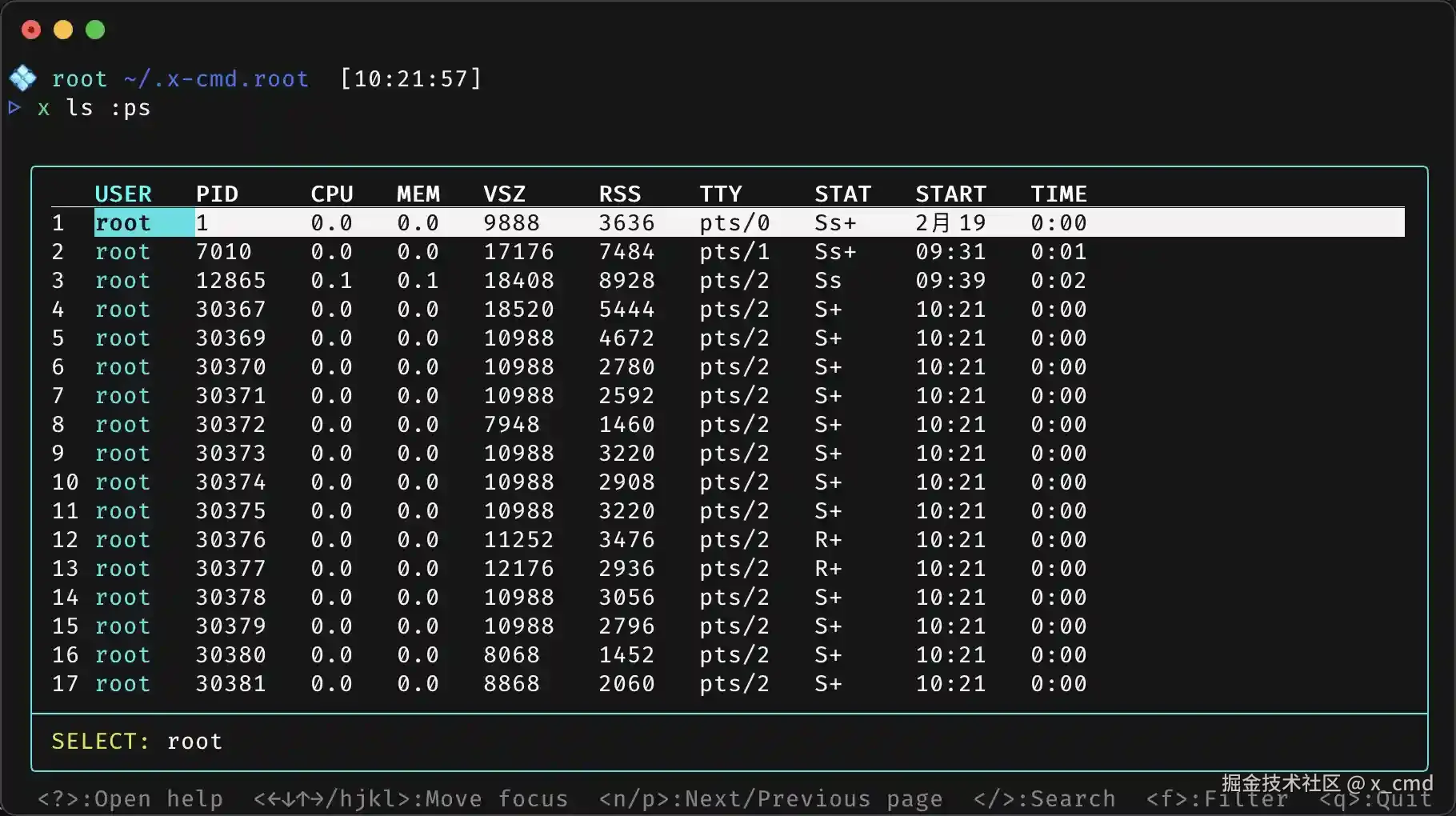Viewport: 1456px width, 816px height.
Task: Click START value 2月 19
Action: [951, 222]
